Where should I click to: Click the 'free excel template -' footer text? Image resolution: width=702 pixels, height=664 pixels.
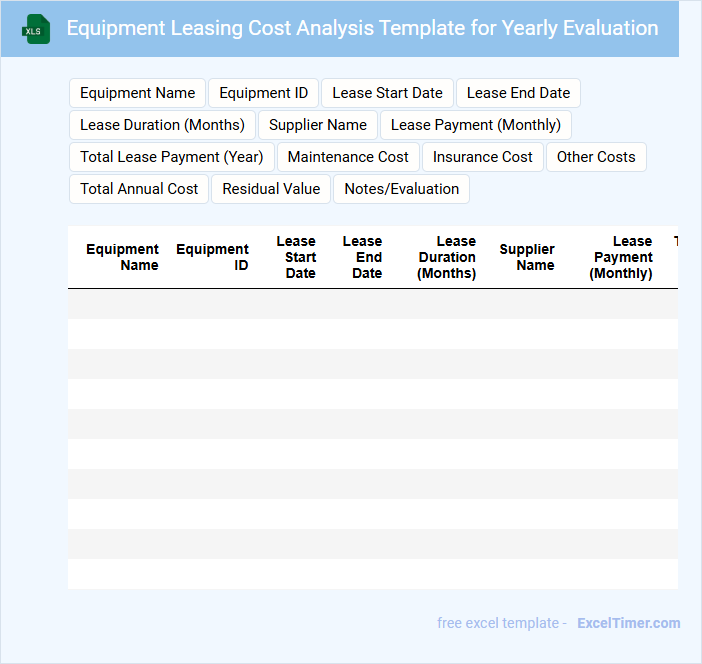[502, 623]
